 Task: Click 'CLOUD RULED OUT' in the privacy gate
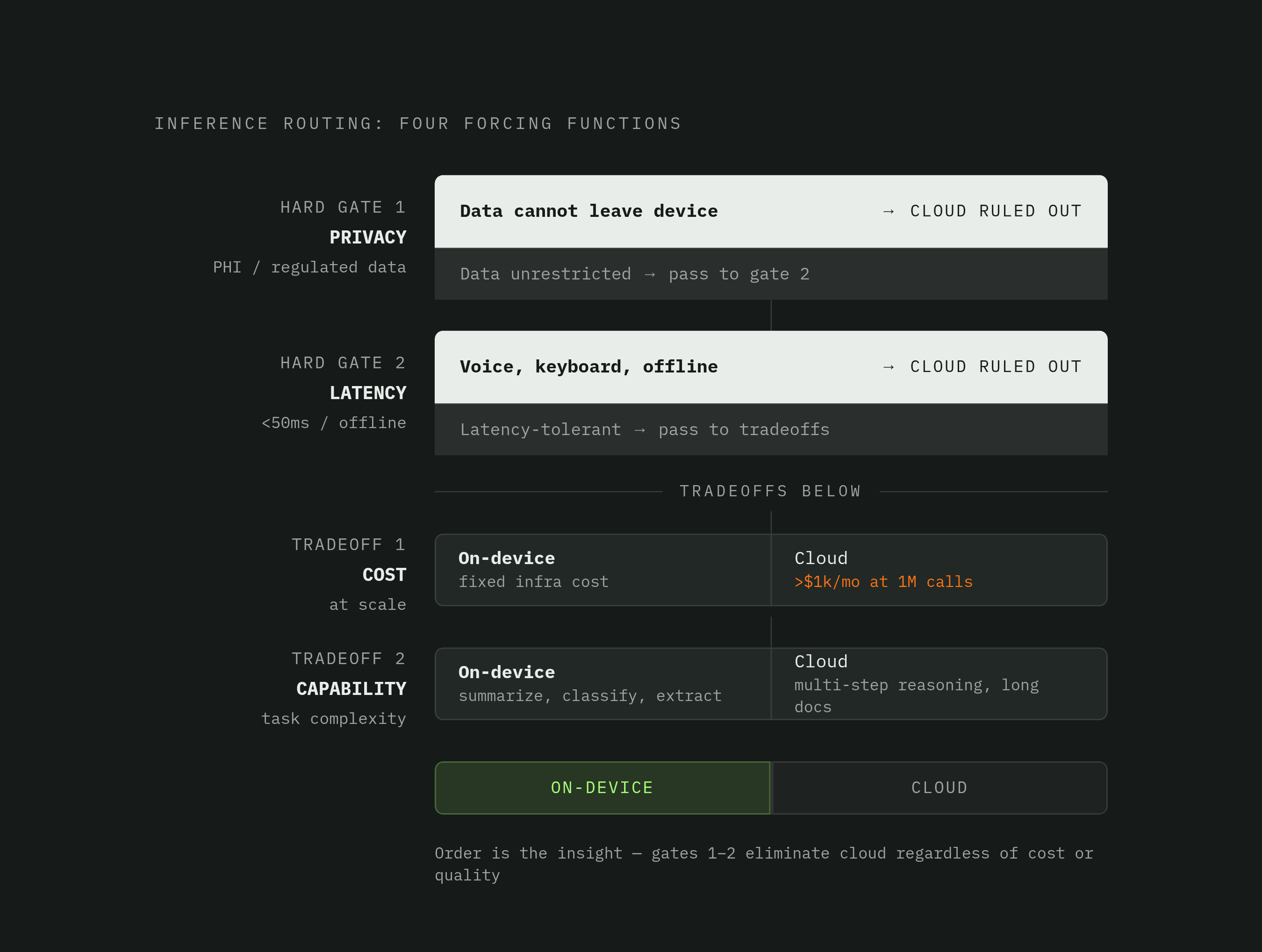[x=996, y=211]
